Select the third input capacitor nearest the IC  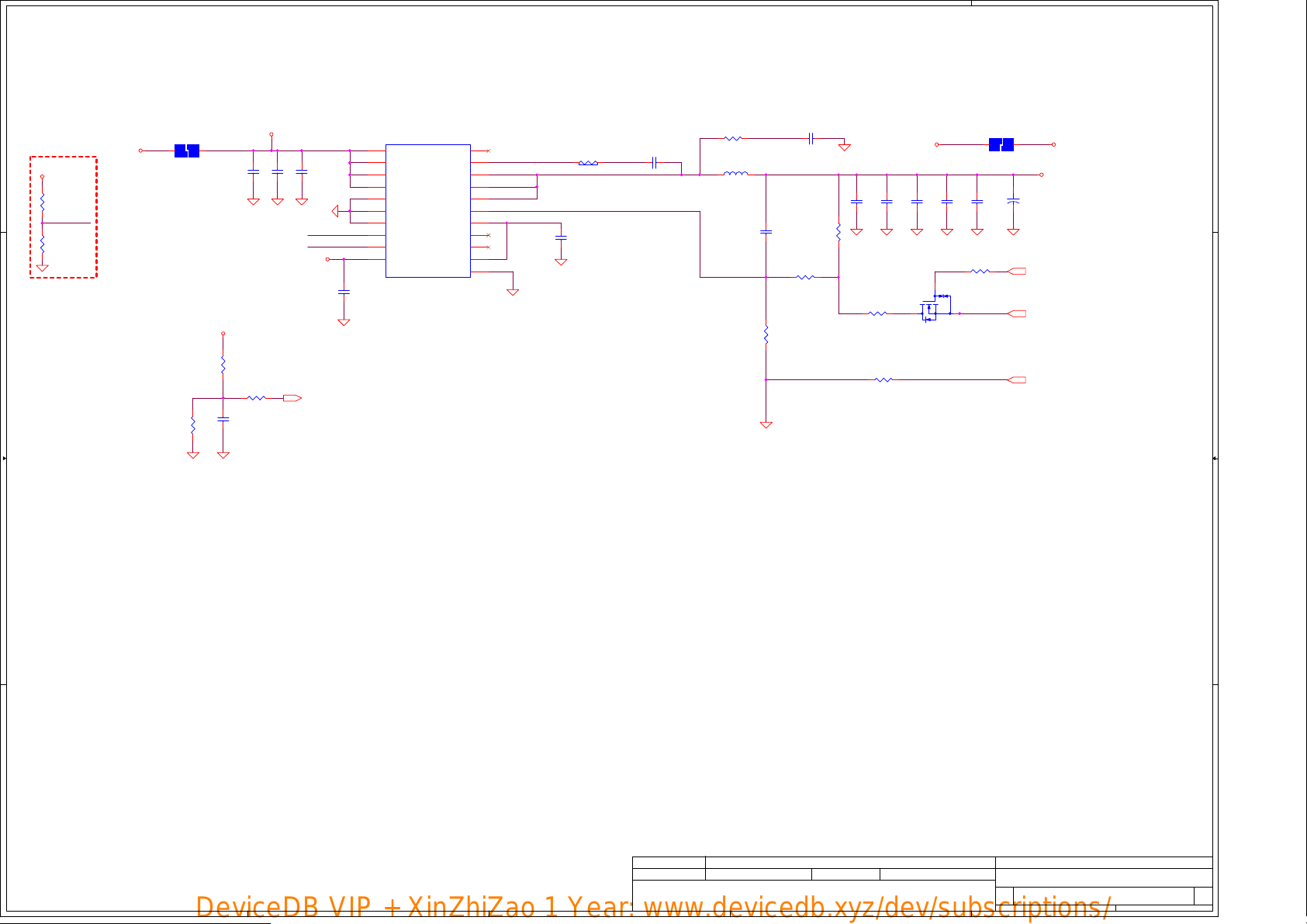[302, 171]
